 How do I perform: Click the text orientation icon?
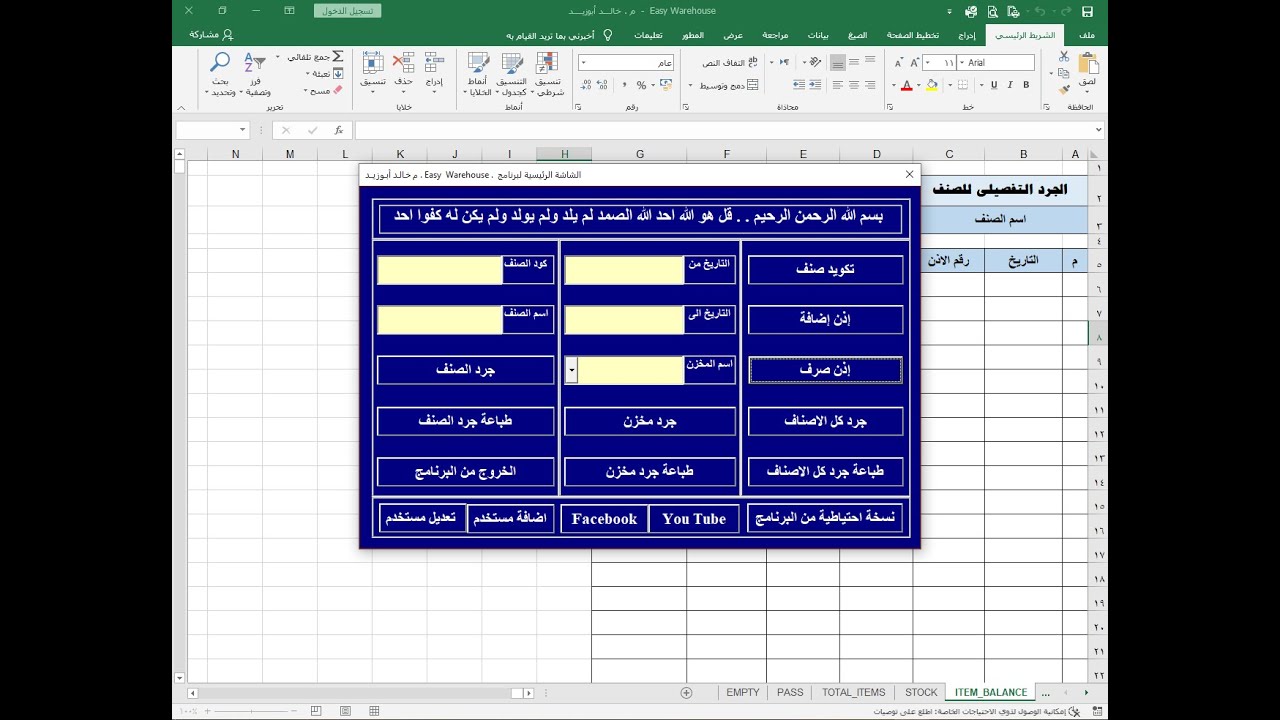point(815,62)
